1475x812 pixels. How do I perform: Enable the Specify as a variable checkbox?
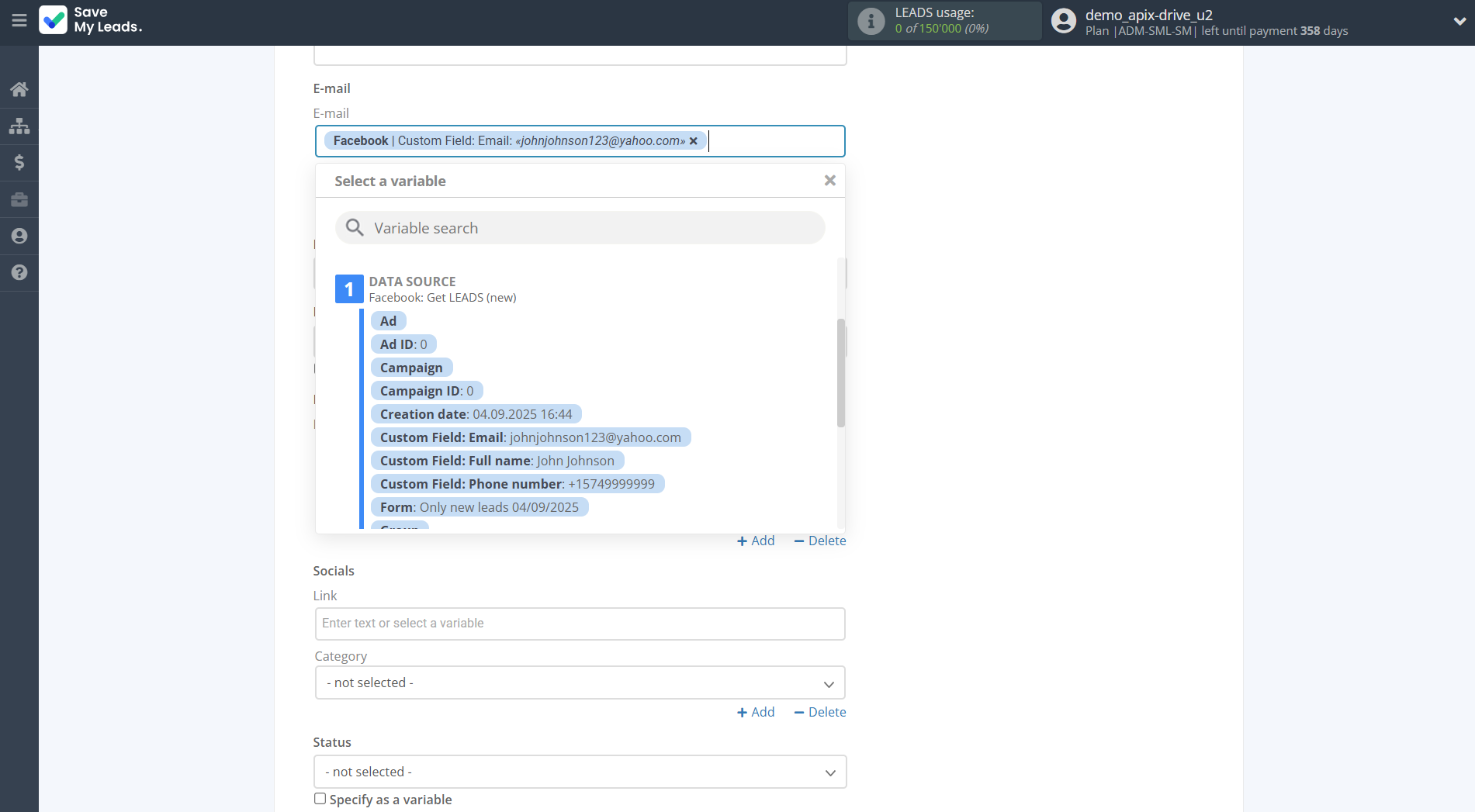(320, 799)
